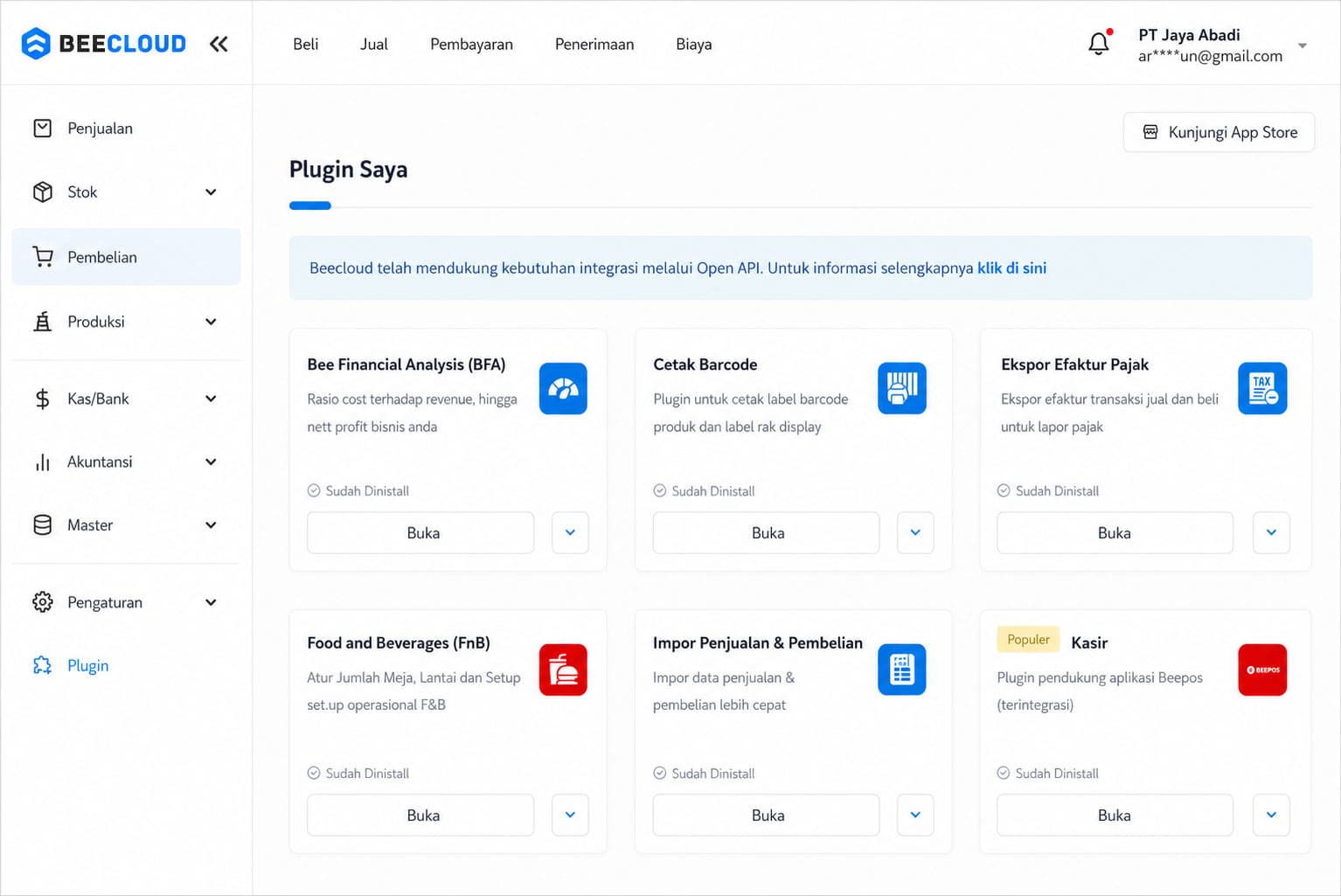Click the Food and Beverages (FnB) title

tap(399, 643)
